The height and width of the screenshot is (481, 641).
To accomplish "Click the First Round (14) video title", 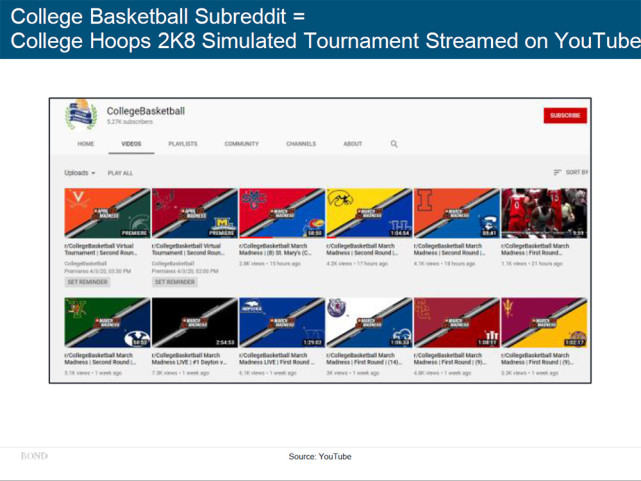I will click(365, 359).
